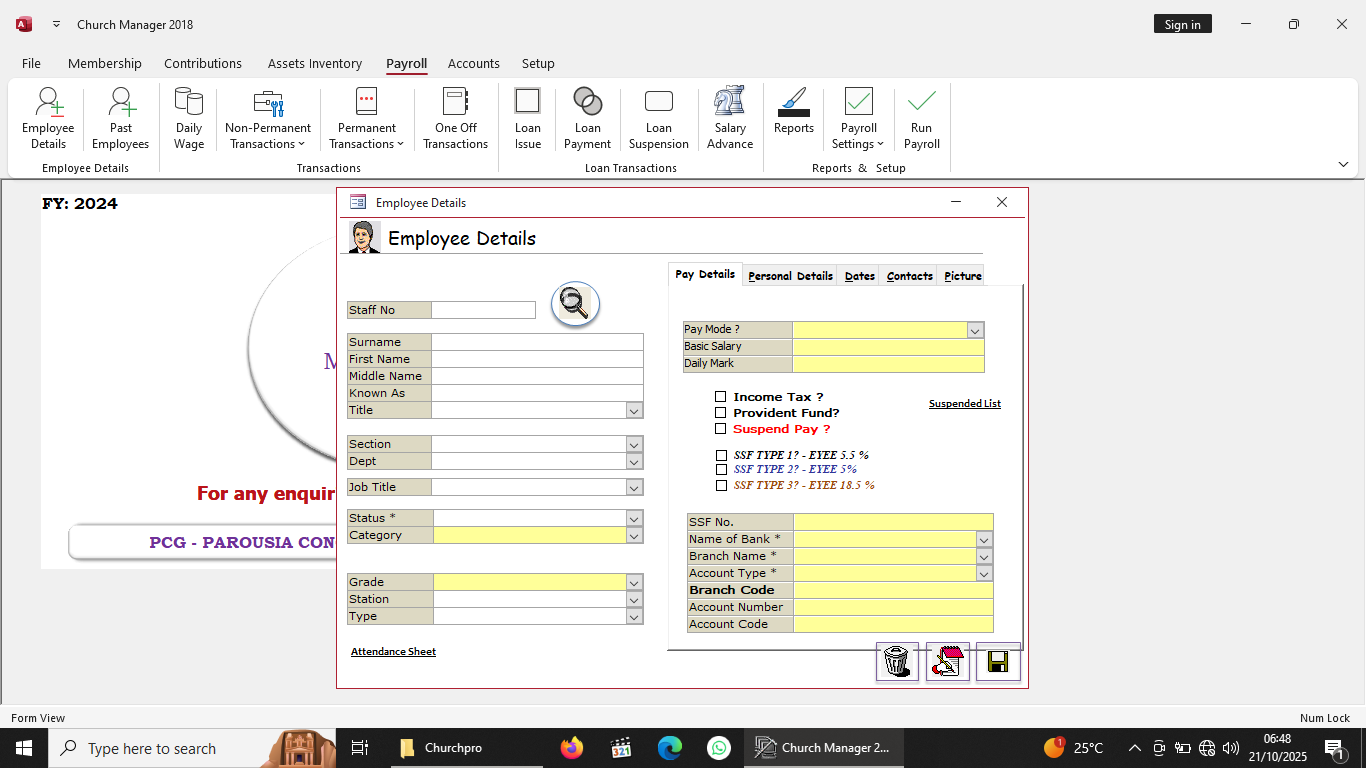Image resolution: width=1366 pixels, height=768 pixels.
Task: Click the floppy disk save icon
Action: point(997,662)
